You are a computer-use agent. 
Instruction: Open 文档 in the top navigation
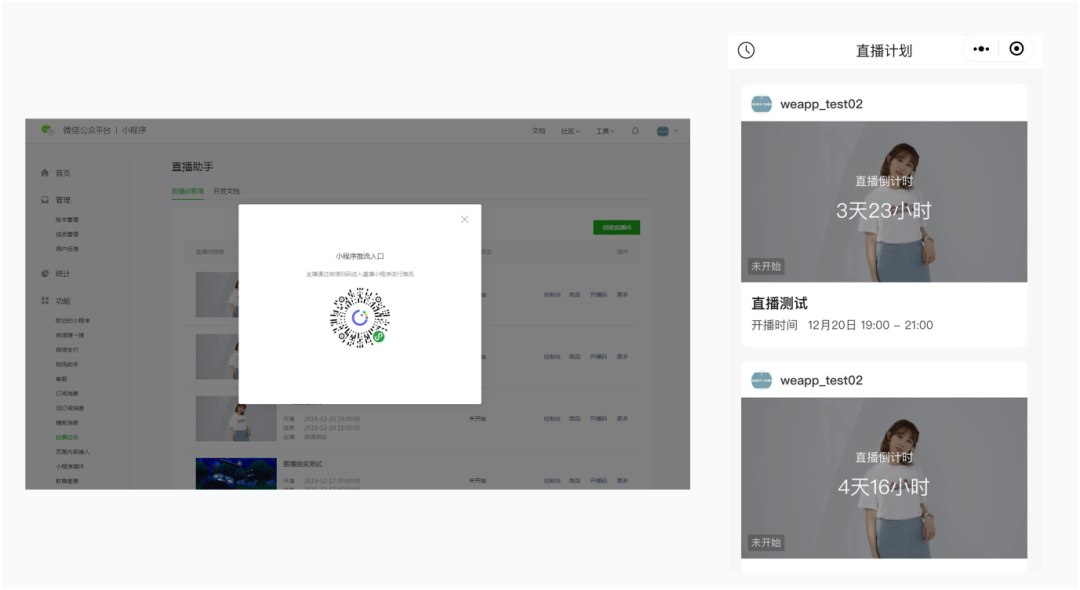539,131
